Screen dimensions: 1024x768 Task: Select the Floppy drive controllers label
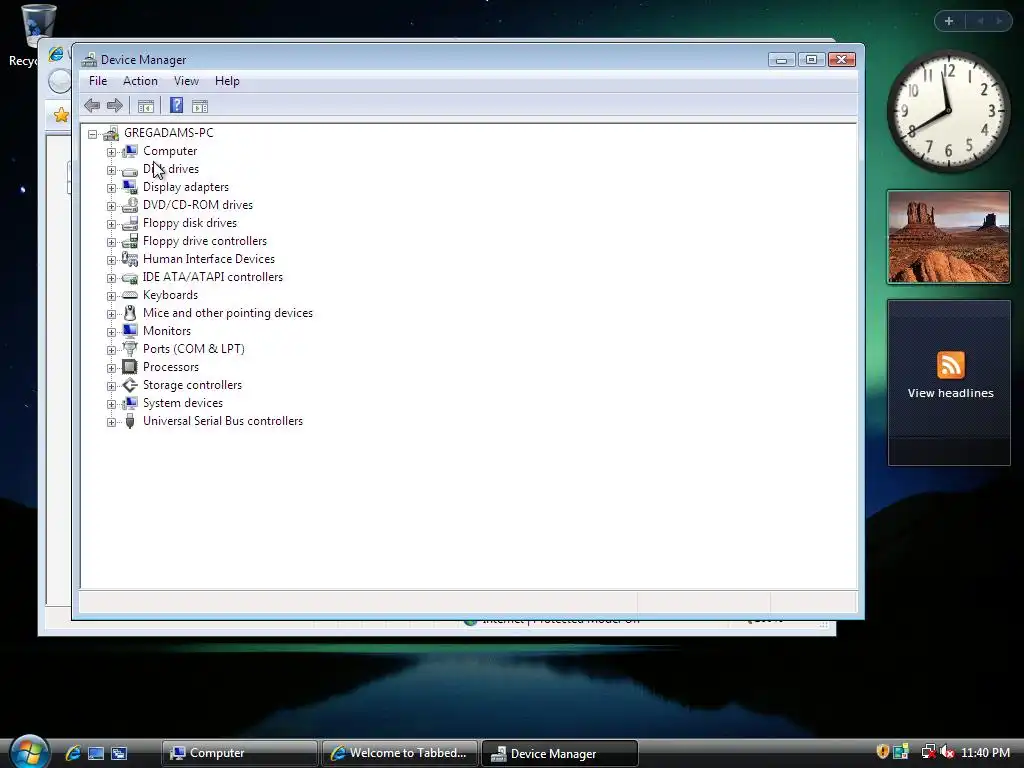click(x=204, y=241)
